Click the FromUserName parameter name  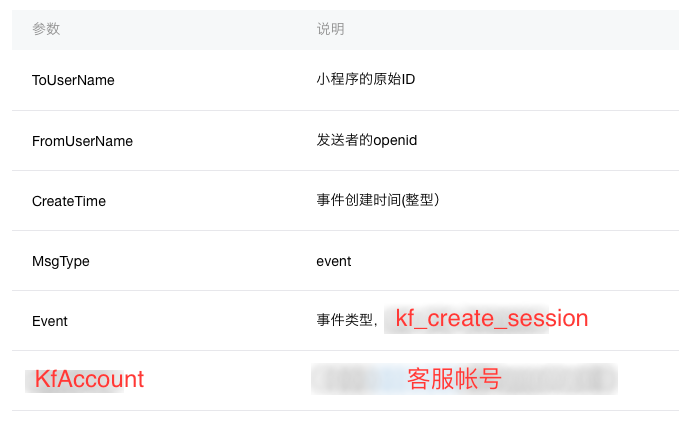tap(82, 141)
